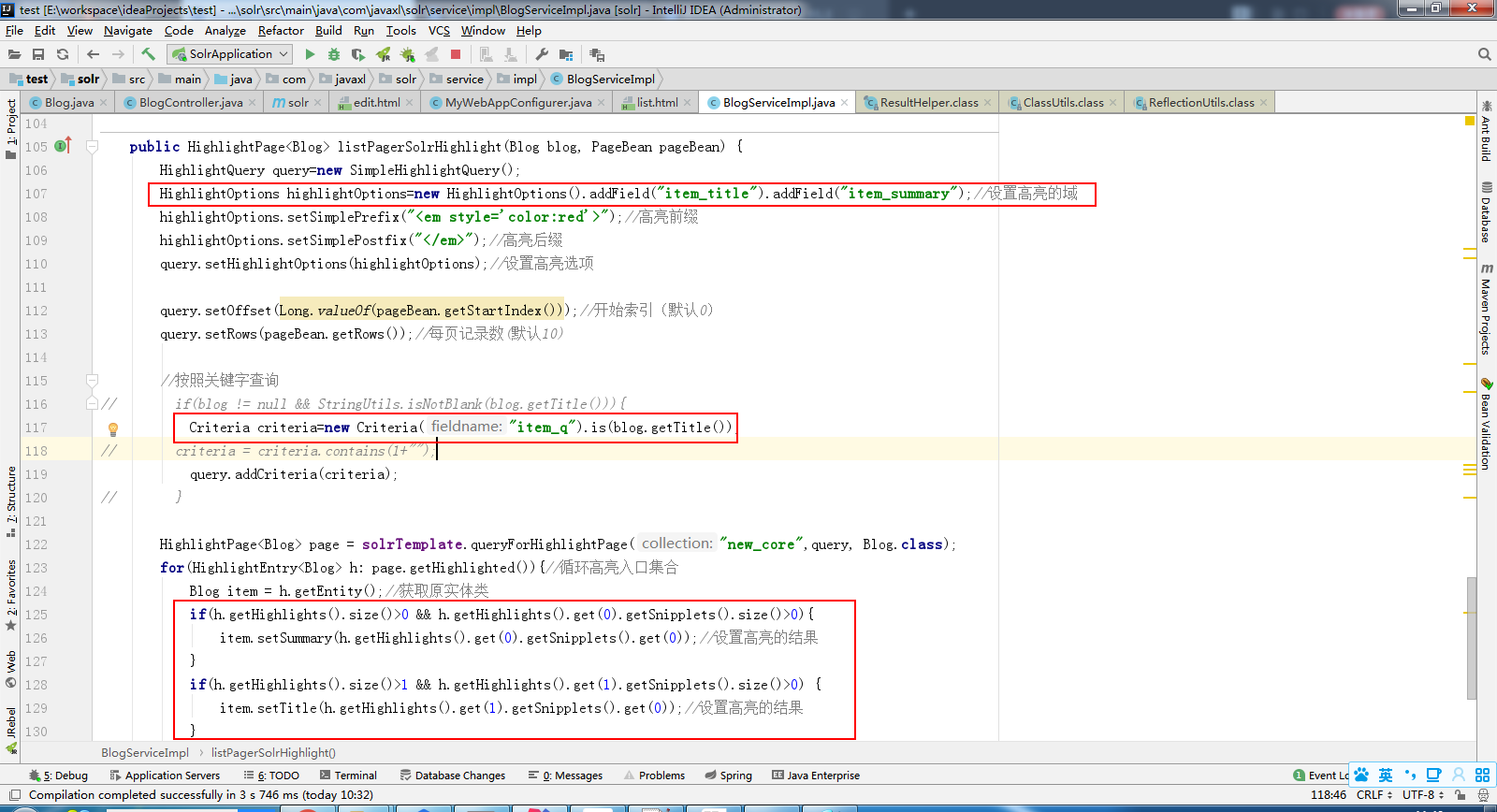Switch to the ReflectionUtils.class tab

pos(1201,102)
